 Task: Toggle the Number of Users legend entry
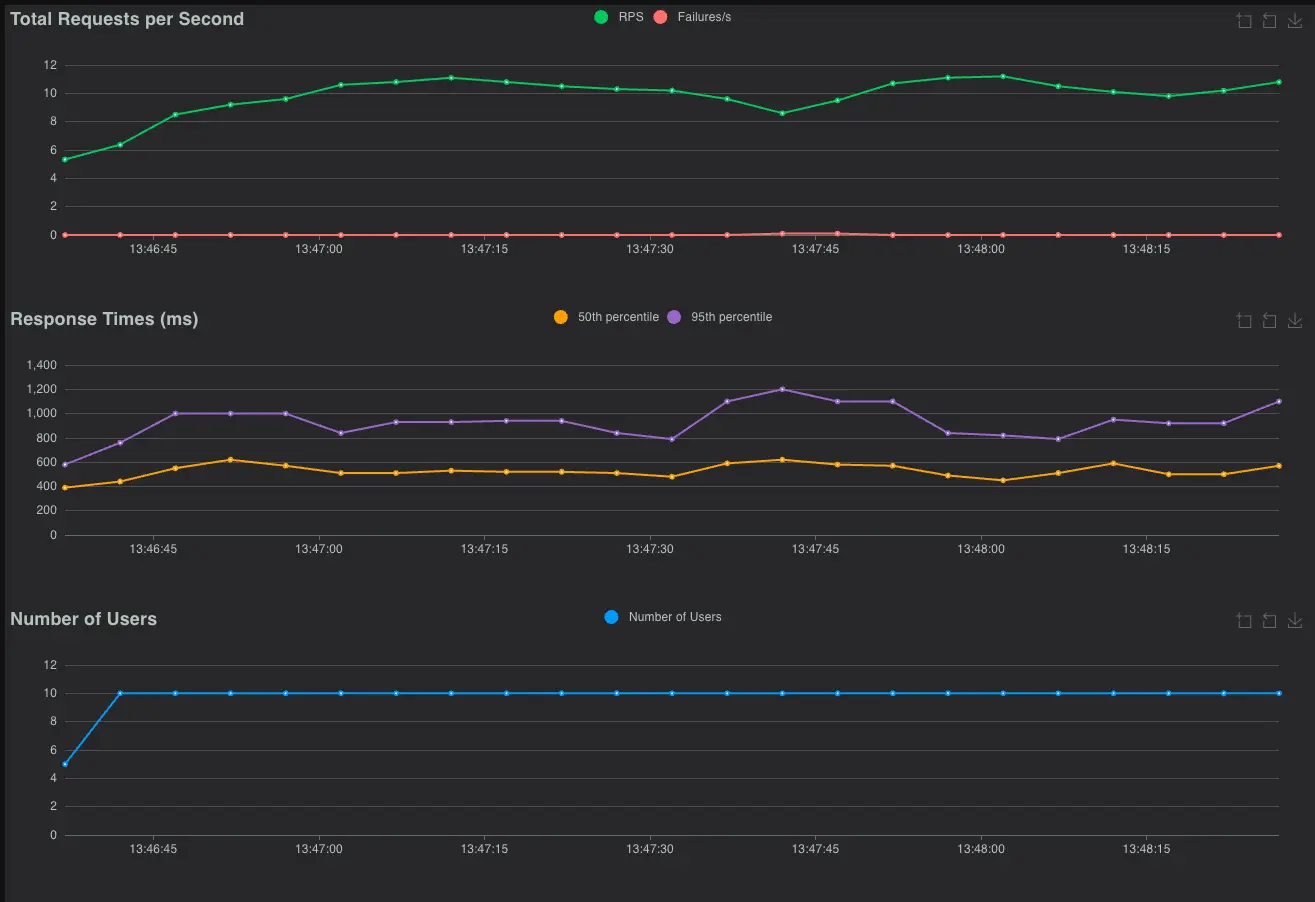coord(663,617)
